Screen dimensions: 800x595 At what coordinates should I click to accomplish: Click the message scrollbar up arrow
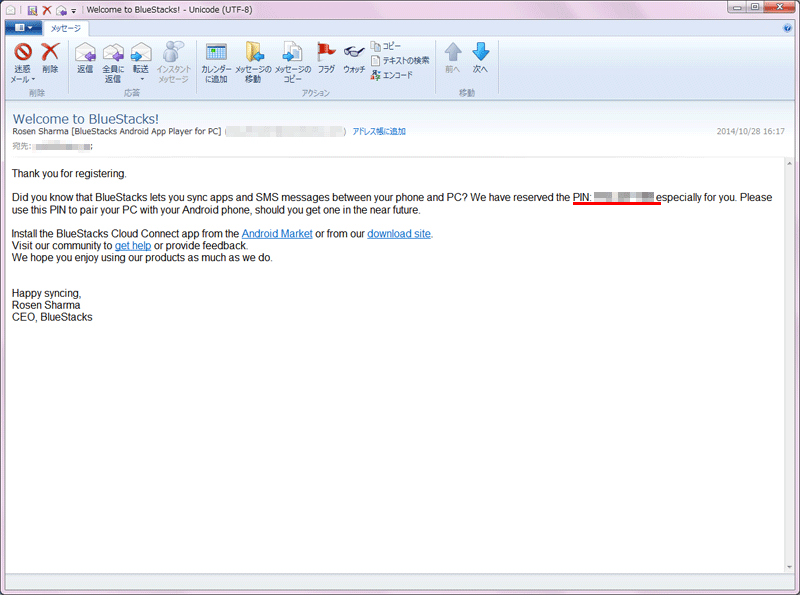pyautogui.click(x=789, y=164)
